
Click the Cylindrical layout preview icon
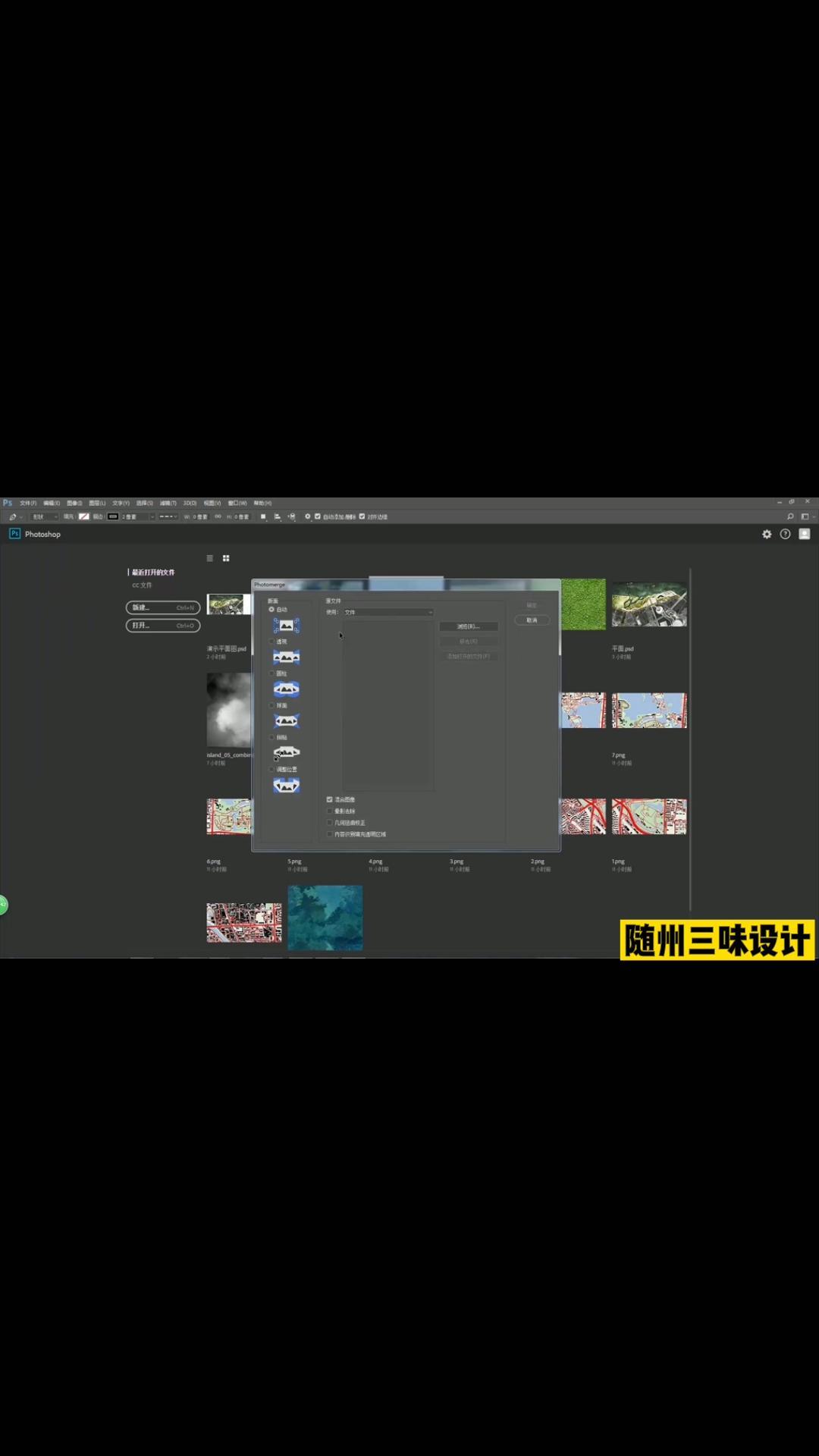pos(286,689)
